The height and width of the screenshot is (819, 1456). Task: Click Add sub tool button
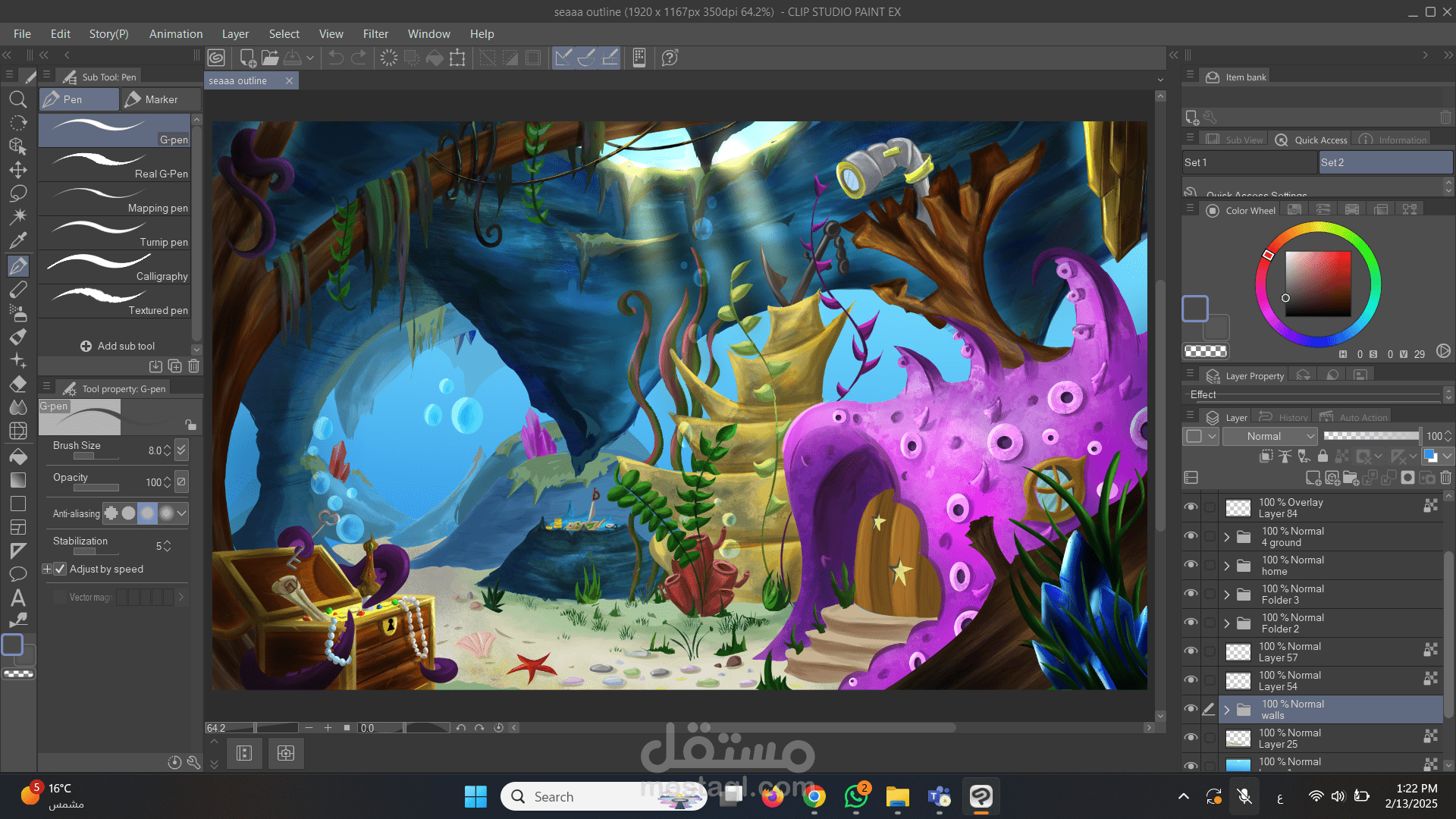tap(118, 346)
